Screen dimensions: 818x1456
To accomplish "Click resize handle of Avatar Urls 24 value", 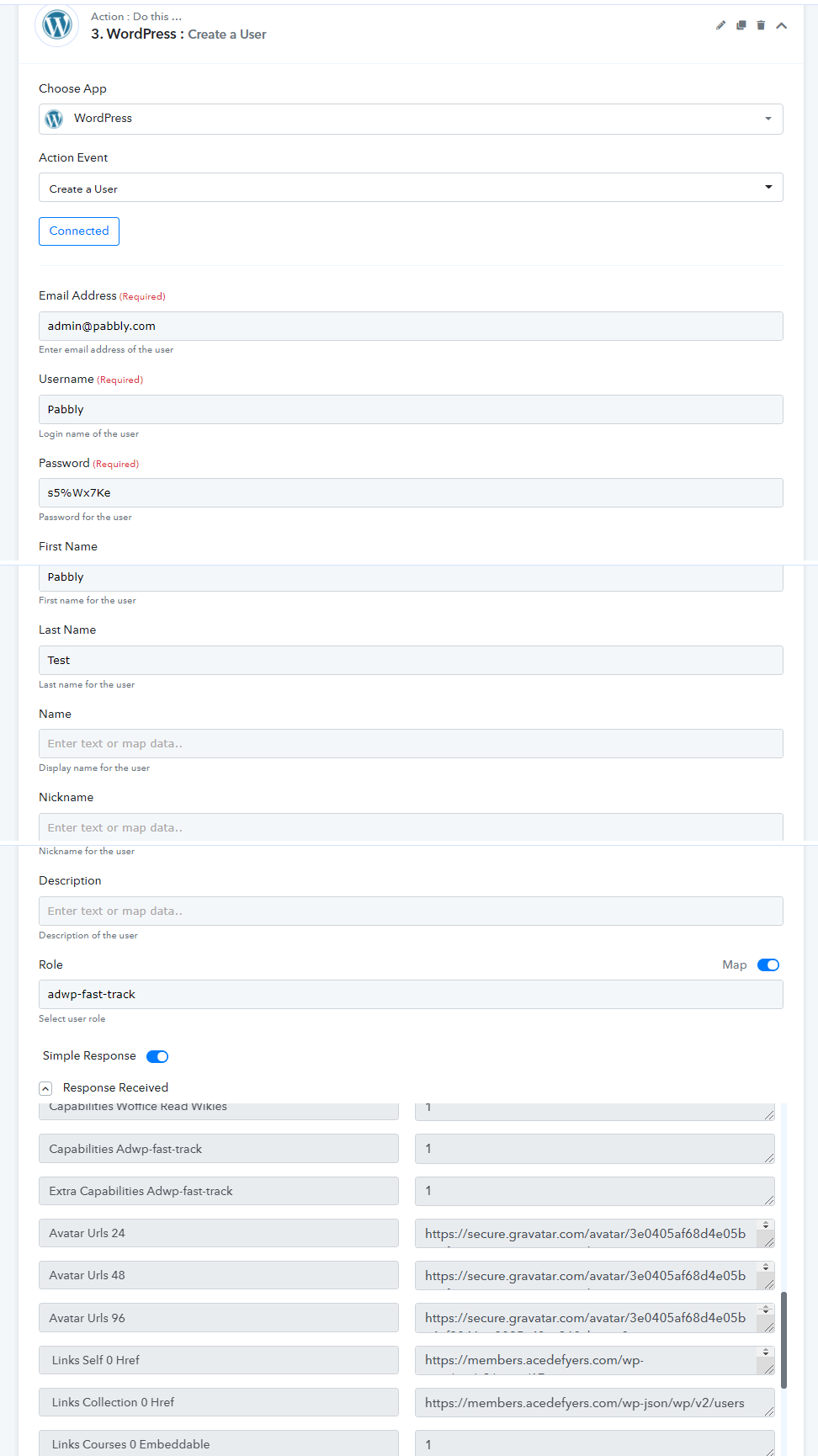I will [768, 1241].
